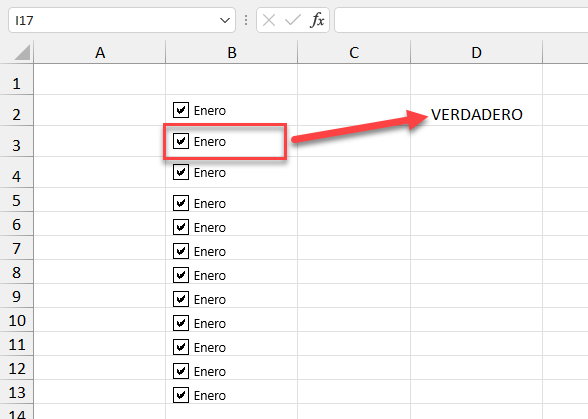588x419 pixels.
Task: Click cell D2 containing VERDADERO
Action: click(x=476, y=110)
